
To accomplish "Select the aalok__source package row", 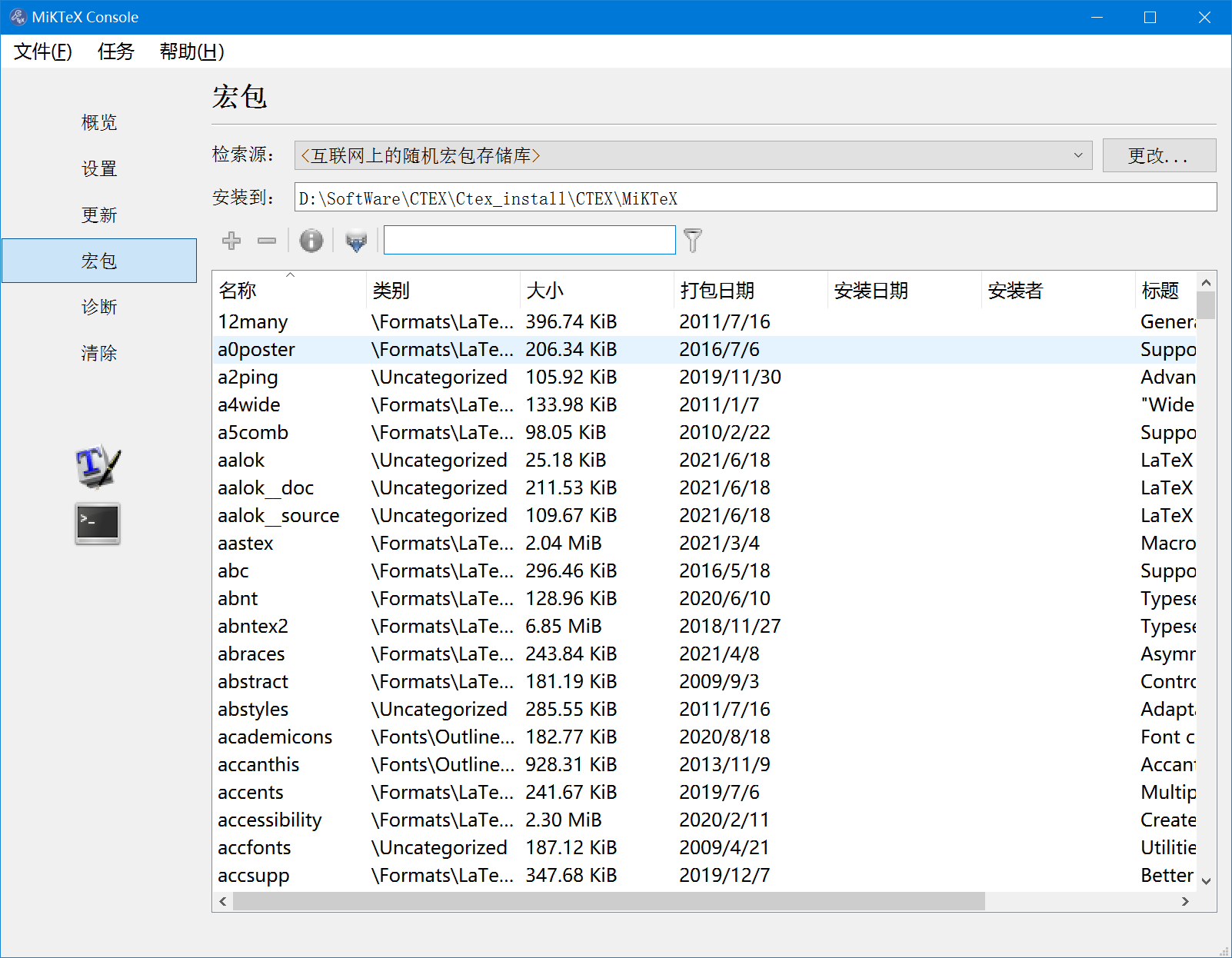I will click(x=704, y=515).
